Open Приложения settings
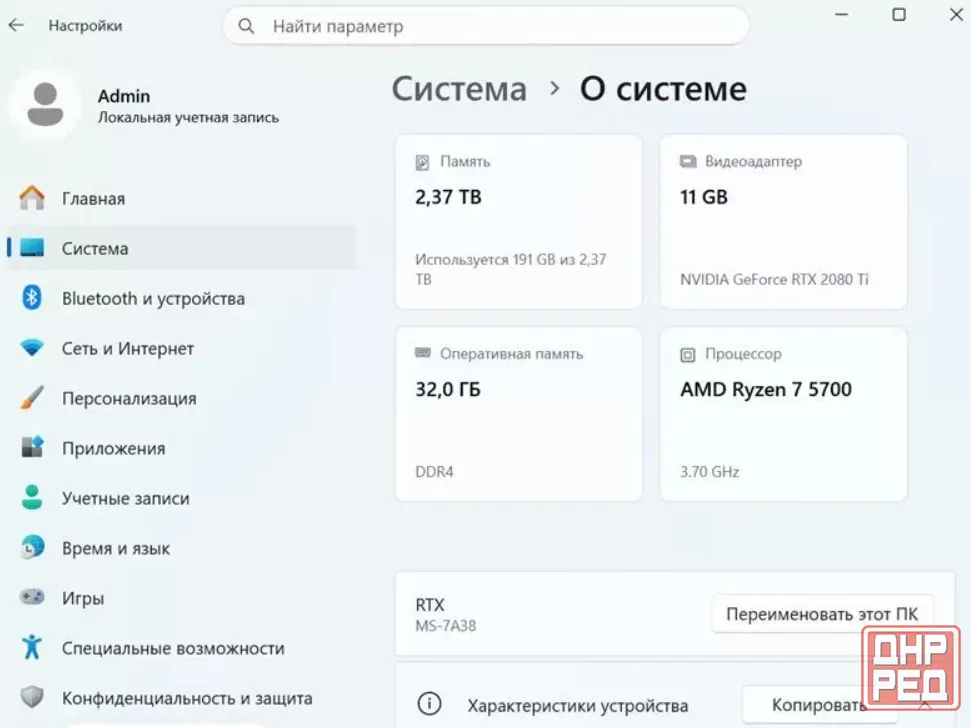The width and height of the screenshot is (971, 728). pos(181,448)
